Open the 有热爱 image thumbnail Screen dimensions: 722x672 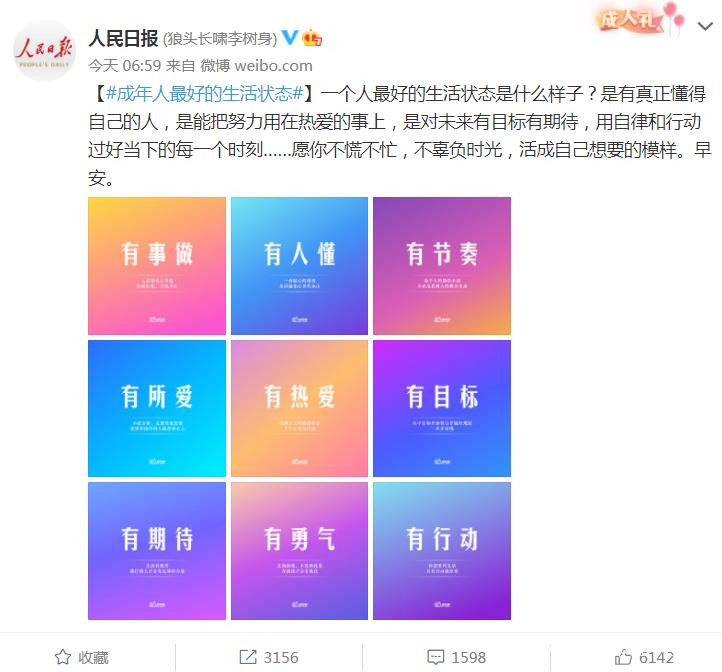point(299,408)
